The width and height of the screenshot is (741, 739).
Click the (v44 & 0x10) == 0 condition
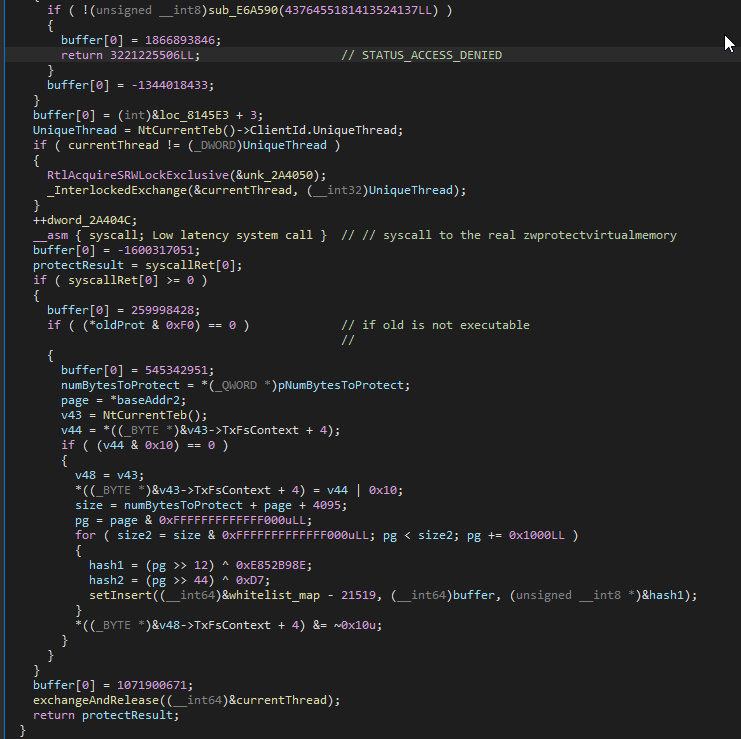pyautogui.click(x=155, y=445)
